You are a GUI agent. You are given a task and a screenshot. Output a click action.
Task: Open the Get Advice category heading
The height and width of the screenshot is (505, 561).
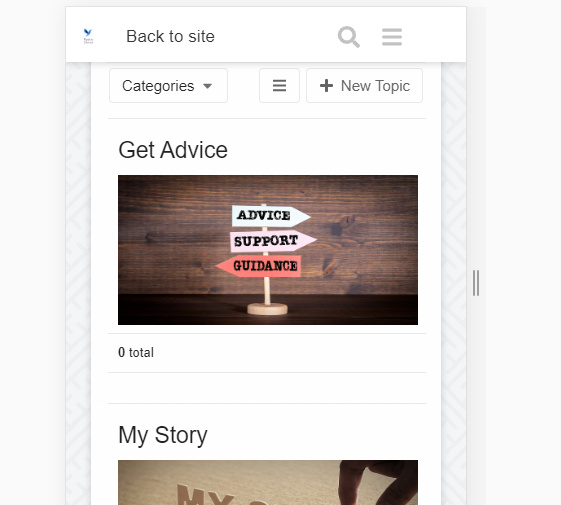pos(173,150)
